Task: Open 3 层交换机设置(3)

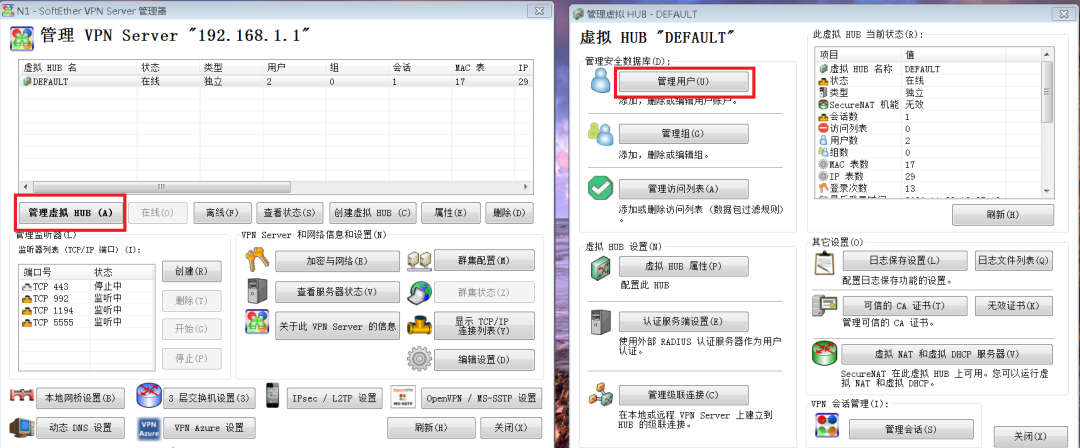Action: [209, 398]
